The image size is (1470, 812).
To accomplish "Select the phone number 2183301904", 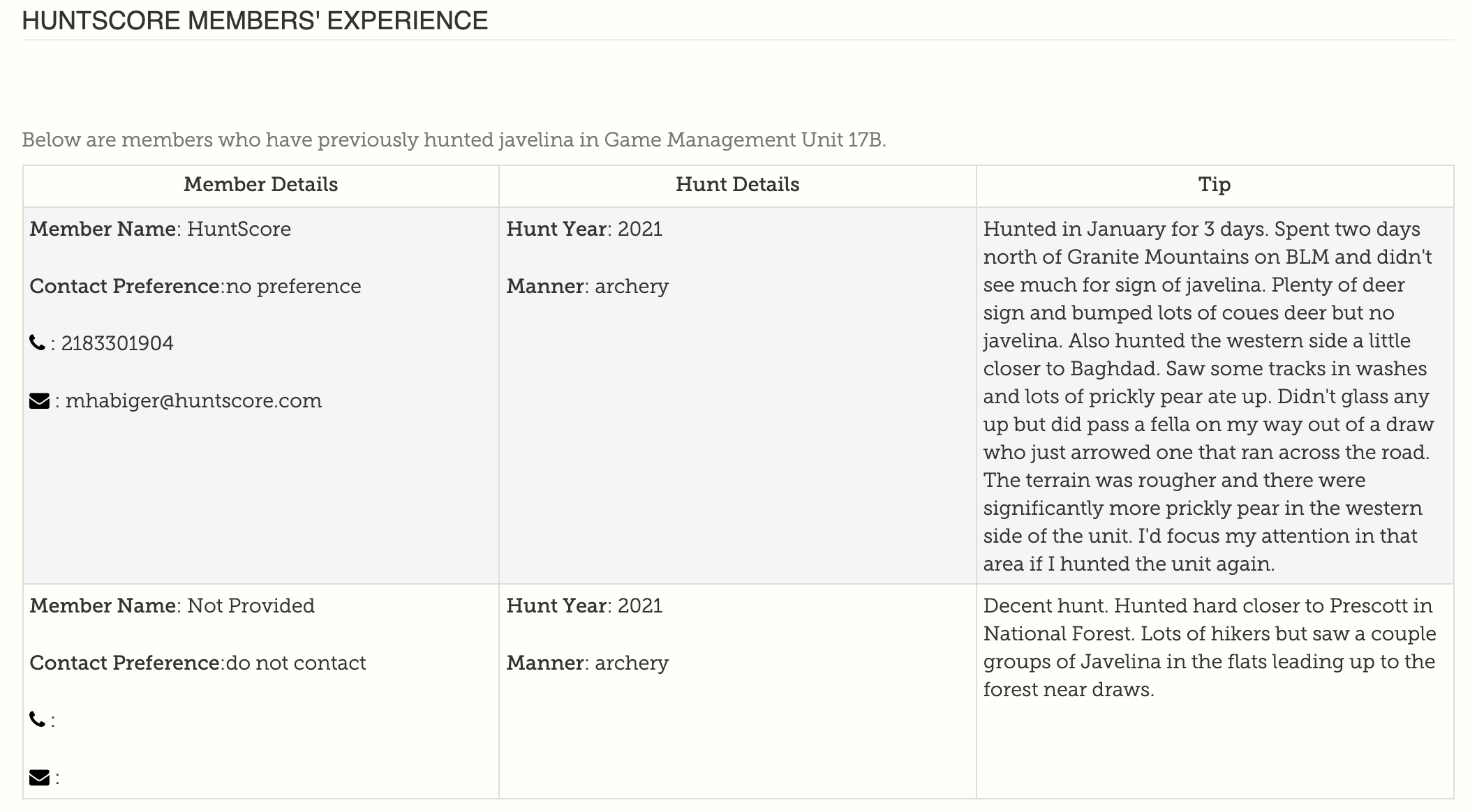I will (117, 343).
